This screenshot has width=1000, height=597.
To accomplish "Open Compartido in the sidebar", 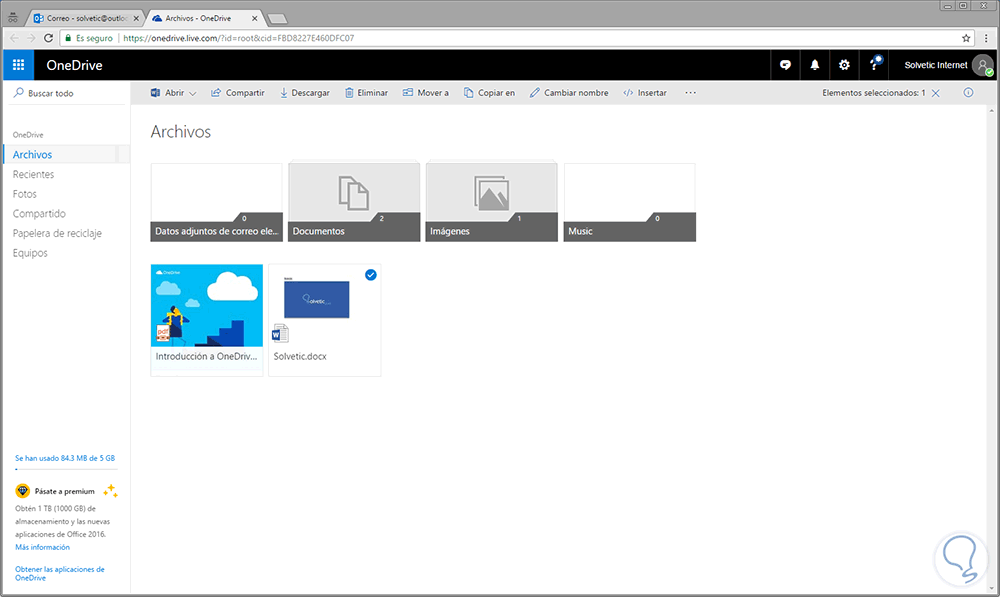I will [39, 214].
